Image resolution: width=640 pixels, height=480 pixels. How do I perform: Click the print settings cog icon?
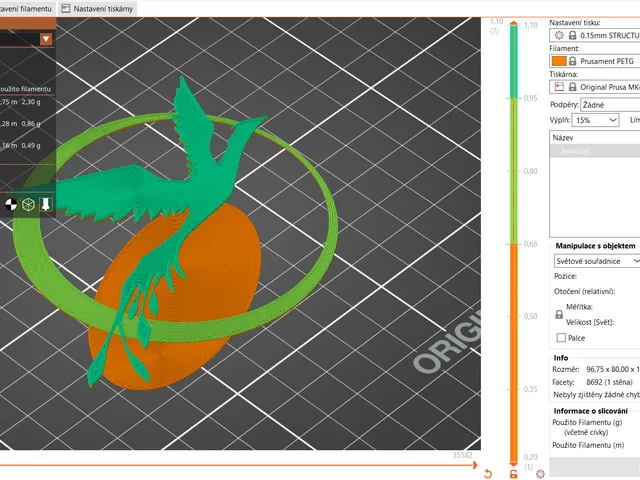[x=559, y=36]
